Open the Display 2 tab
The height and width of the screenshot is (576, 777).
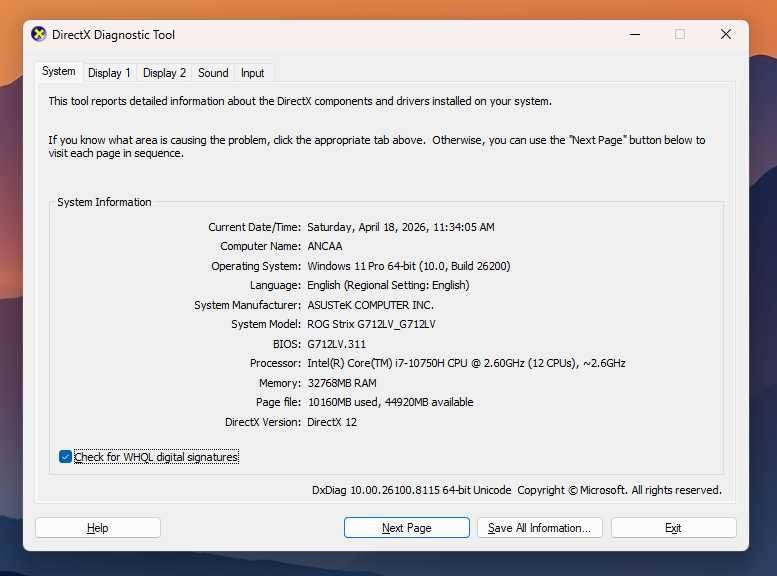click(x=164, y=73)
